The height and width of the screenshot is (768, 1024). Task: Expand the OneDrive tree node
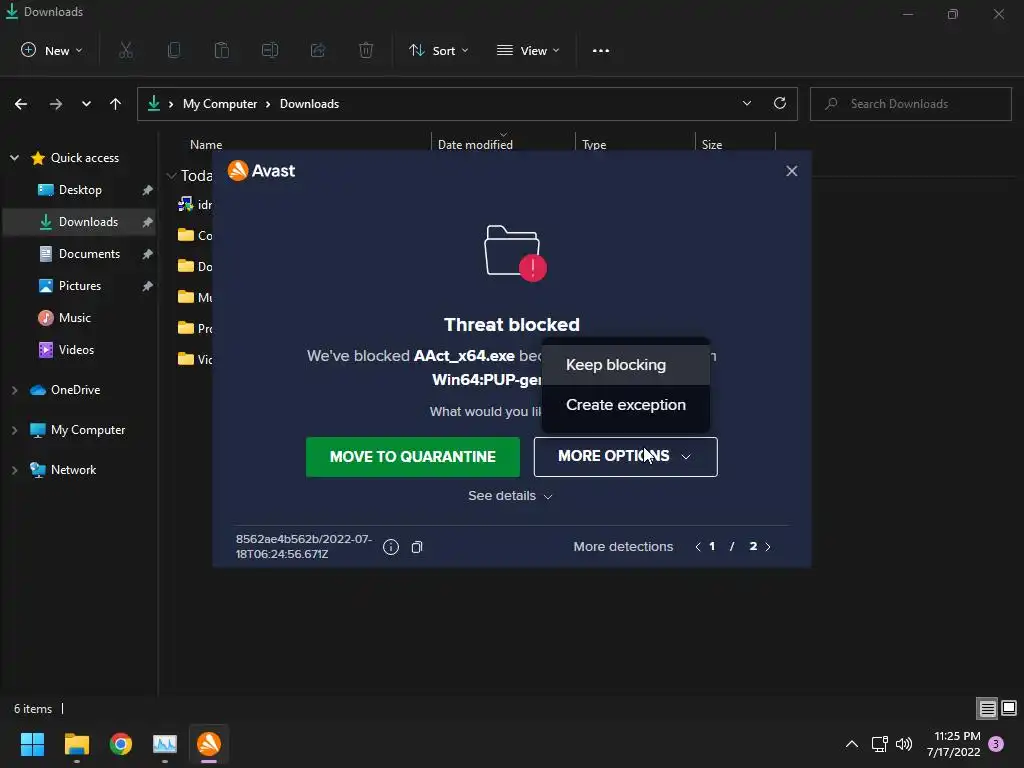coord(14,390)
